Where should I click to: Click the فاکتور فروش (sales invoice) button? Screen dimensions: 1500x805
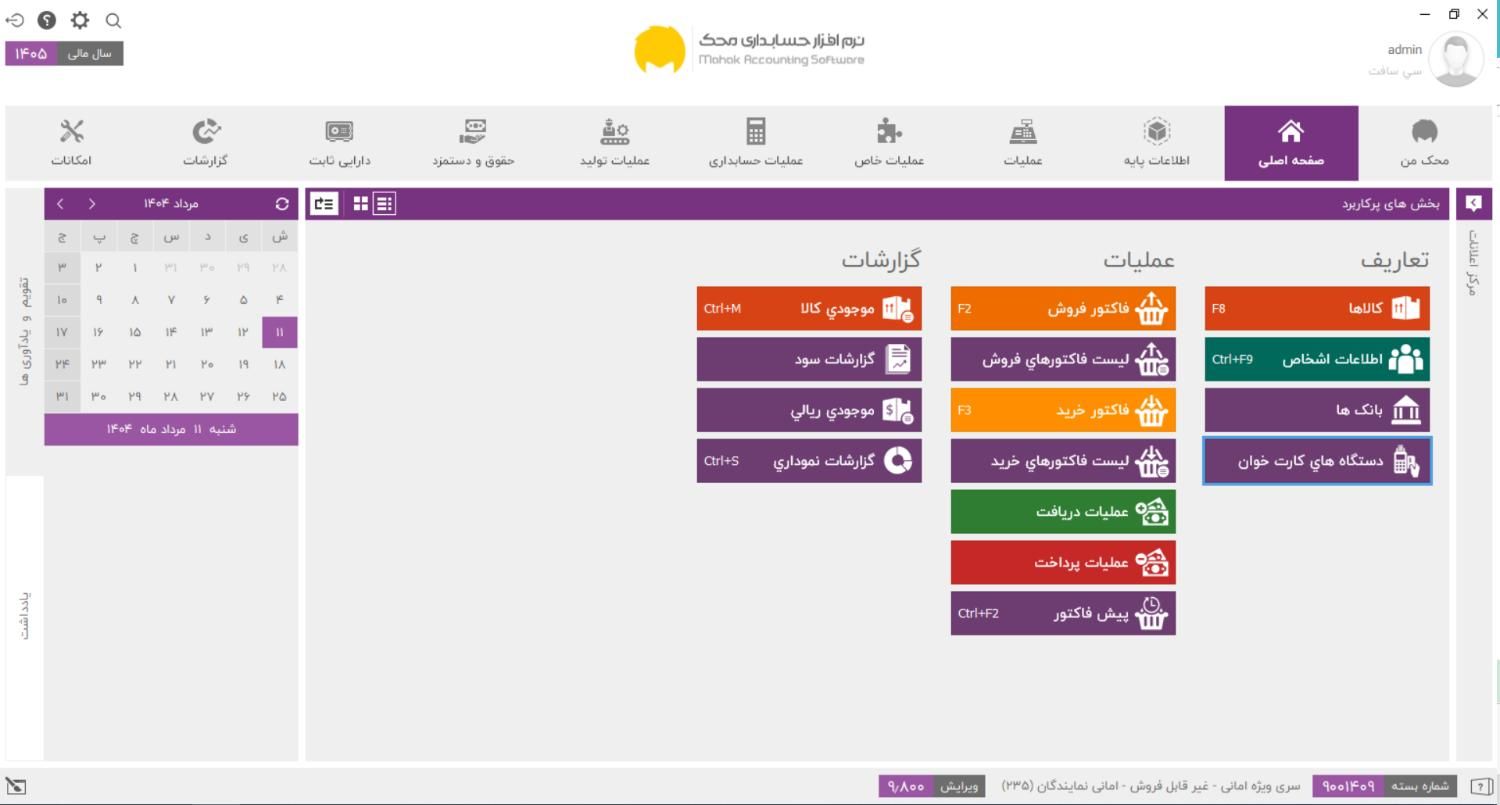[1062, 309]
